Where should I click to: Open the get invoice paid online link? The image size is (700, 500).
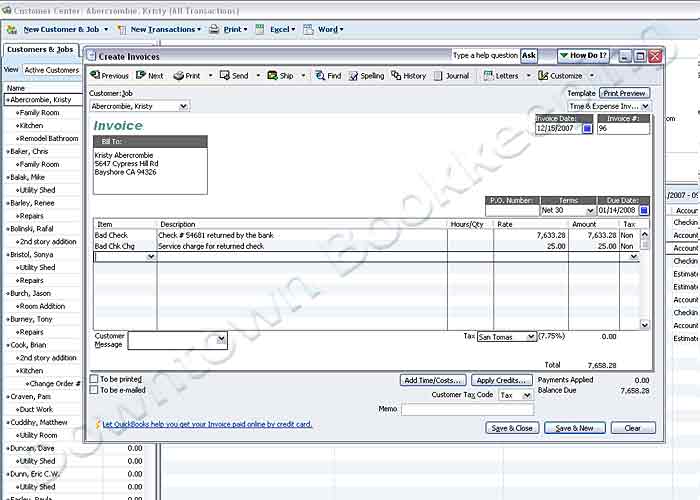[207, 424]
